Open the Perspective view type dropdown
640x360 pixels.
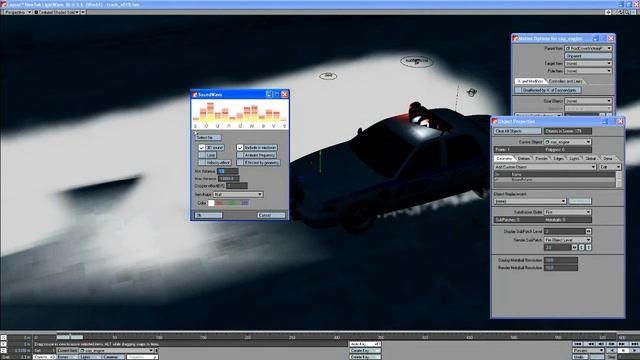[18, 12]
